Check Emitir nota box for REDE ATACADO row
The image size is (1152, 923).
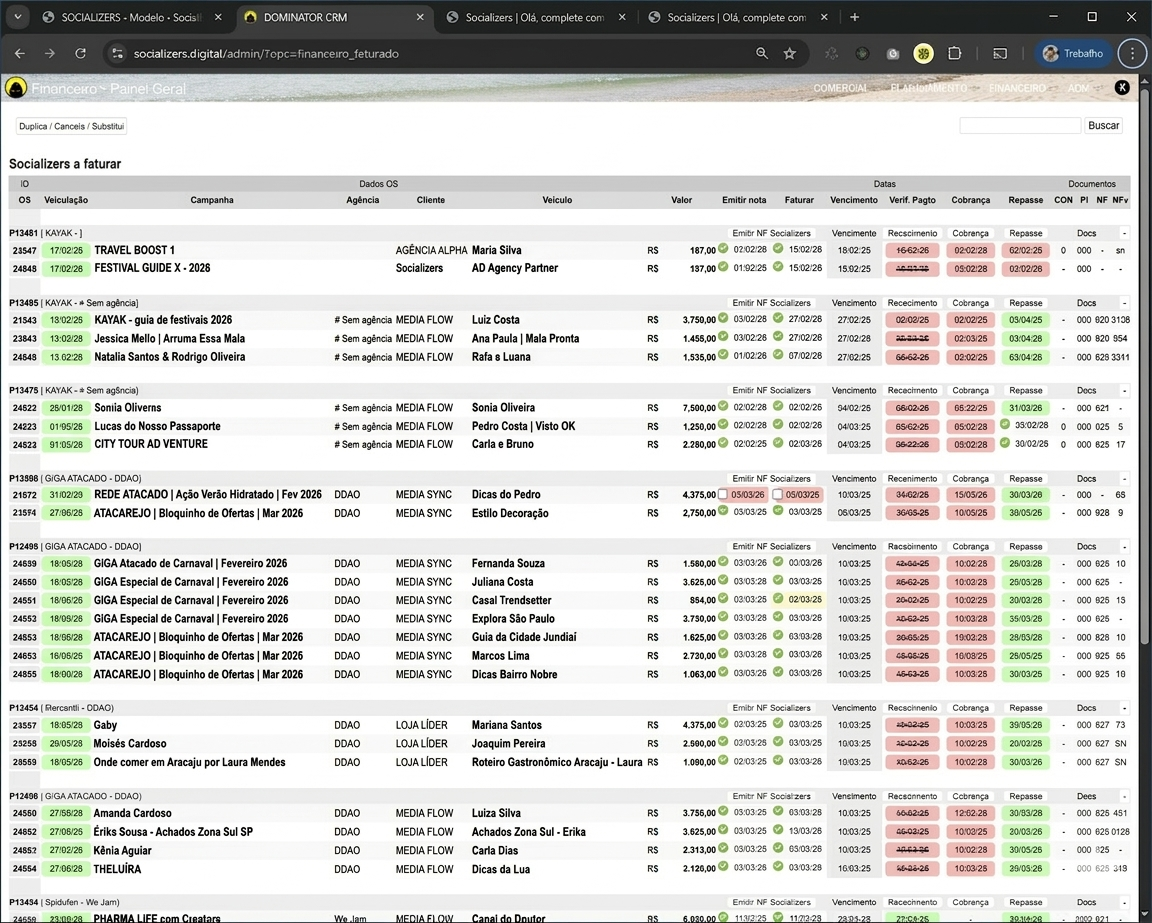(x=723, y=494)
